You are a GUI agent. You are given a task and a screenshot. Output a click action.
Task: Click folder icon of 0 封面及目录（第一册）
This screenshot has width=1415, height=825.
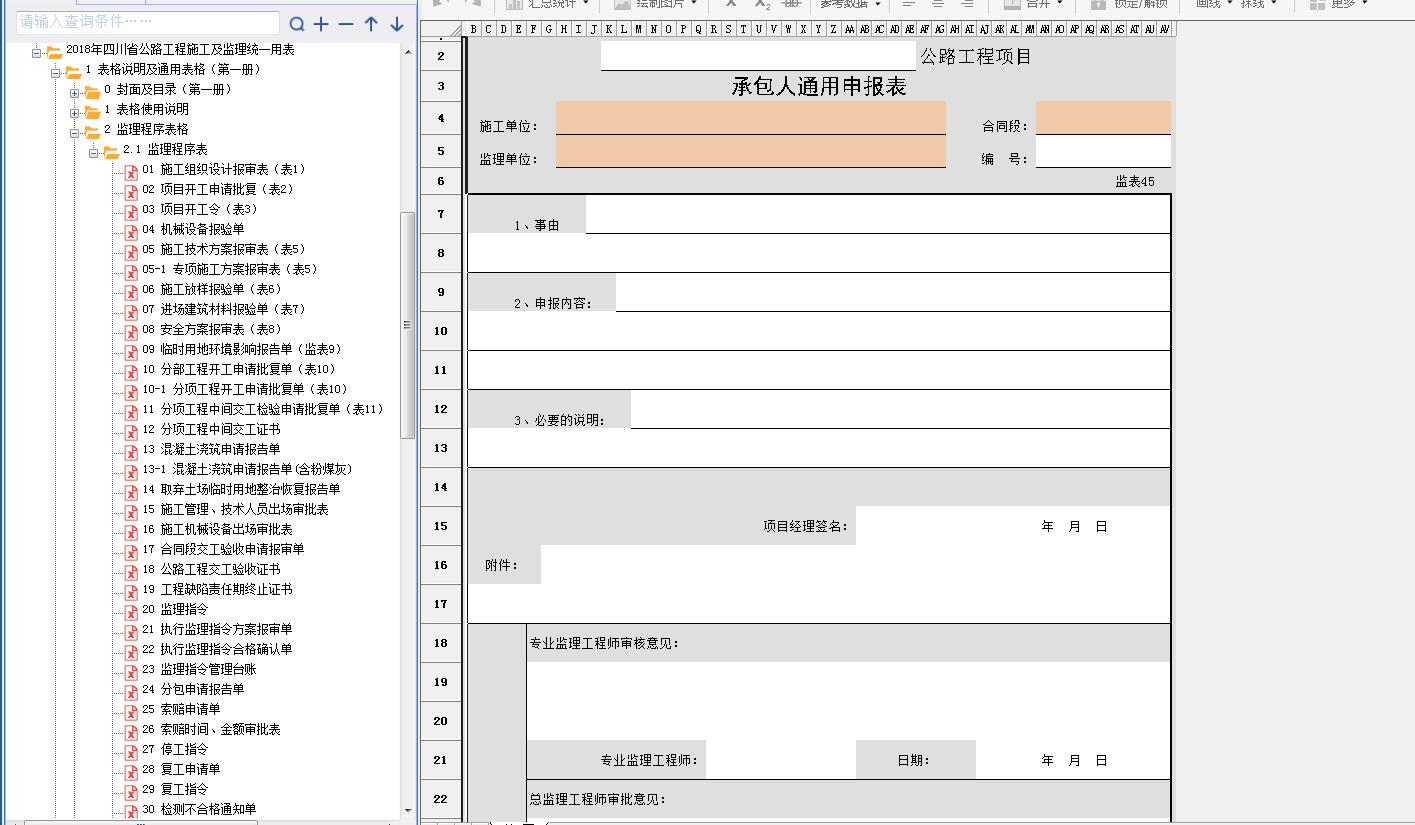[92, 92]
